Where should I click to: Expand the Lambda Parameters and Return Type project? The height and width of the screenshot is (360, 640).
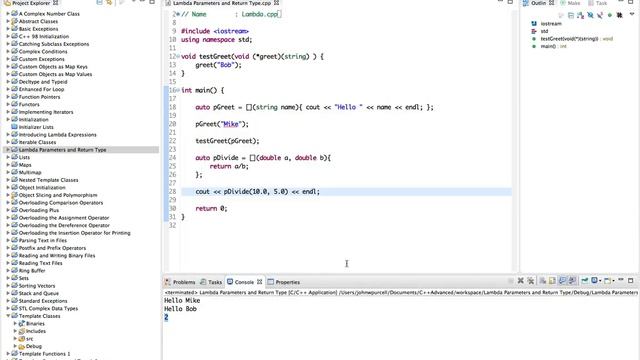(x=8, y=150)
